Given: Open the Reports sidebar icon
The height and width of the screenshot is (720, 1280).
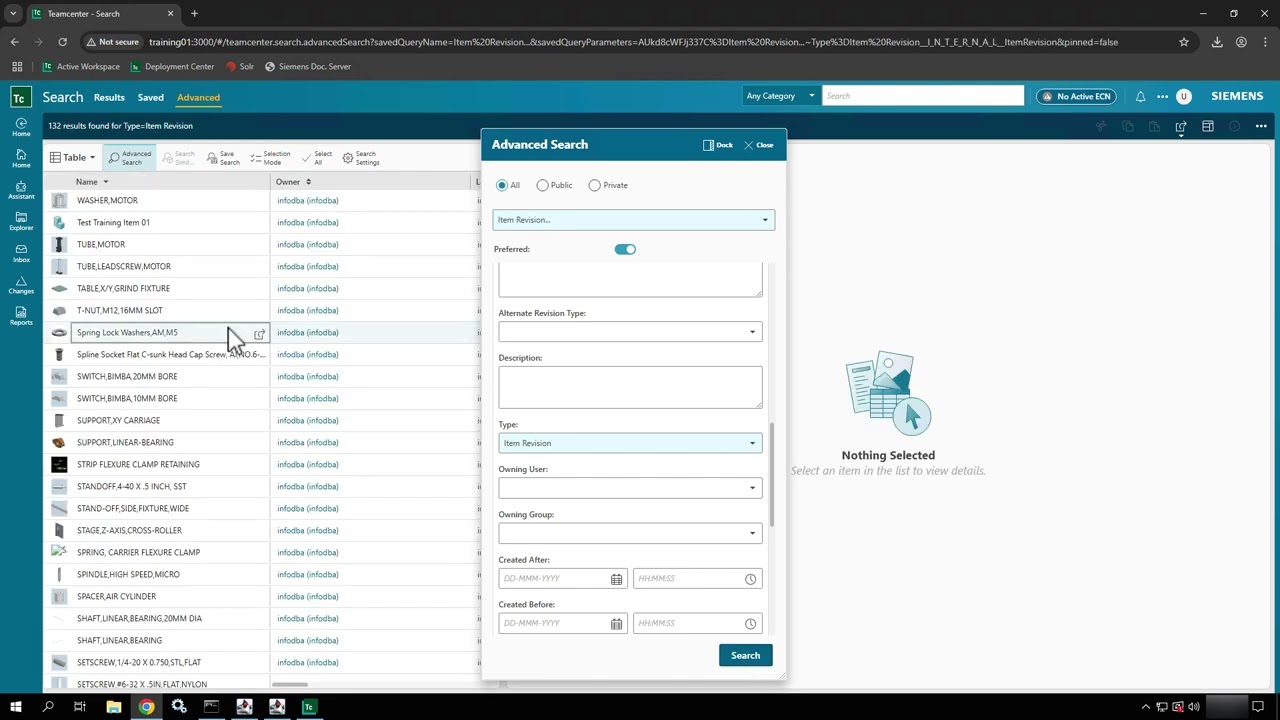Looking at the screenshot, I should point(21,316).
